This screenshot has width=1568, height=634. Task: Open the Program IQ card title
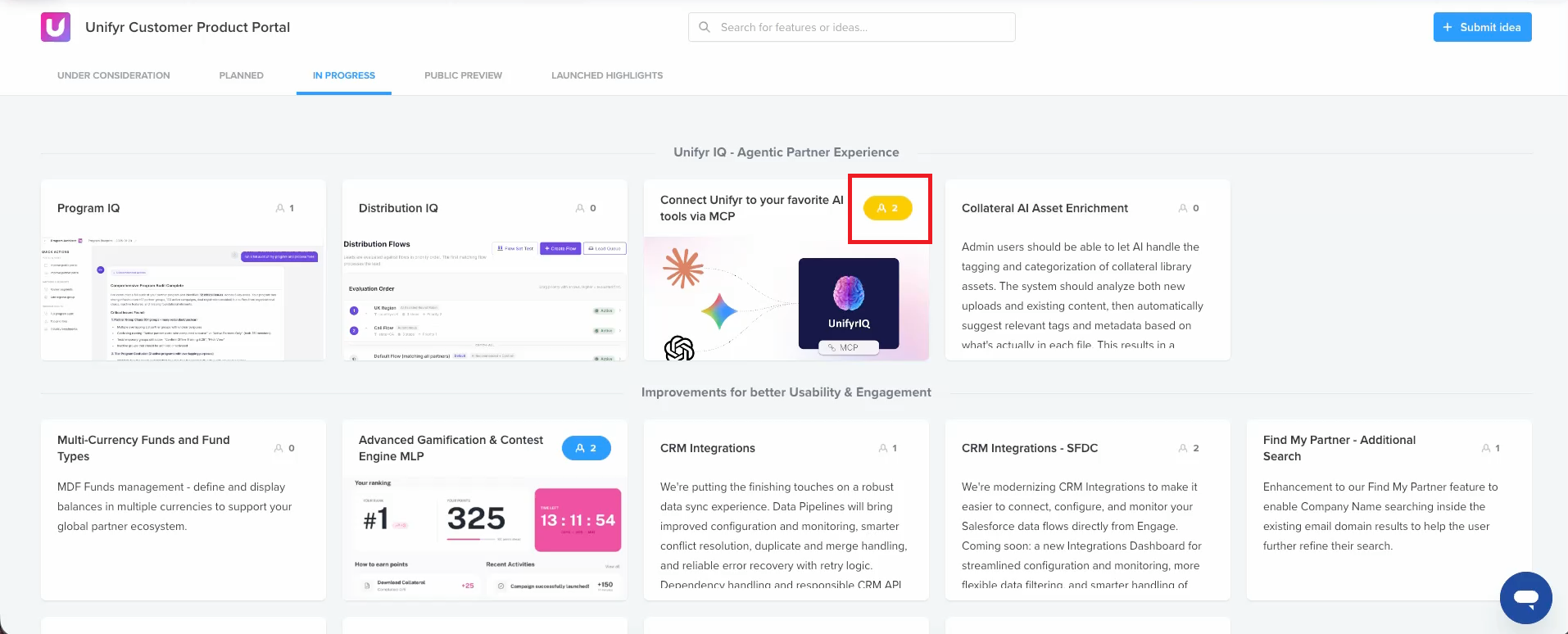point(88,208)
